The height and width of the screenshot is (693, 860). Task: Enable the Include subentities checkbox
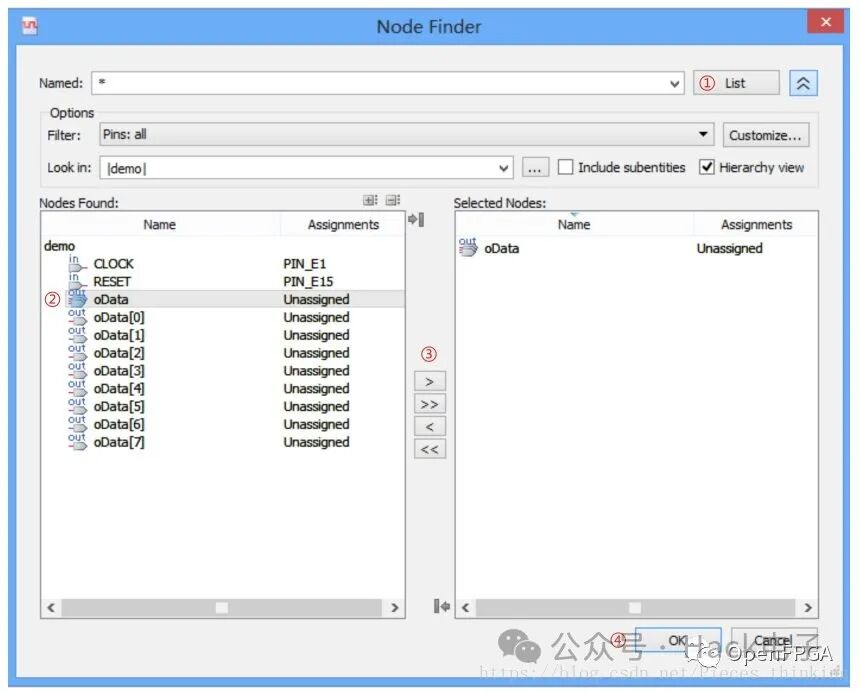[566, 167]
